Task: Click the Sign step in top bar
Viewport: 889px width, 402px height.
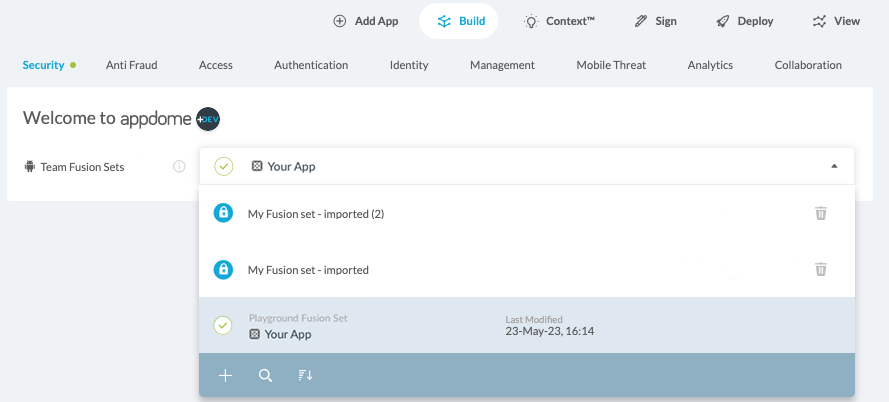Action: pyautogui.click(x=655, y=21)
